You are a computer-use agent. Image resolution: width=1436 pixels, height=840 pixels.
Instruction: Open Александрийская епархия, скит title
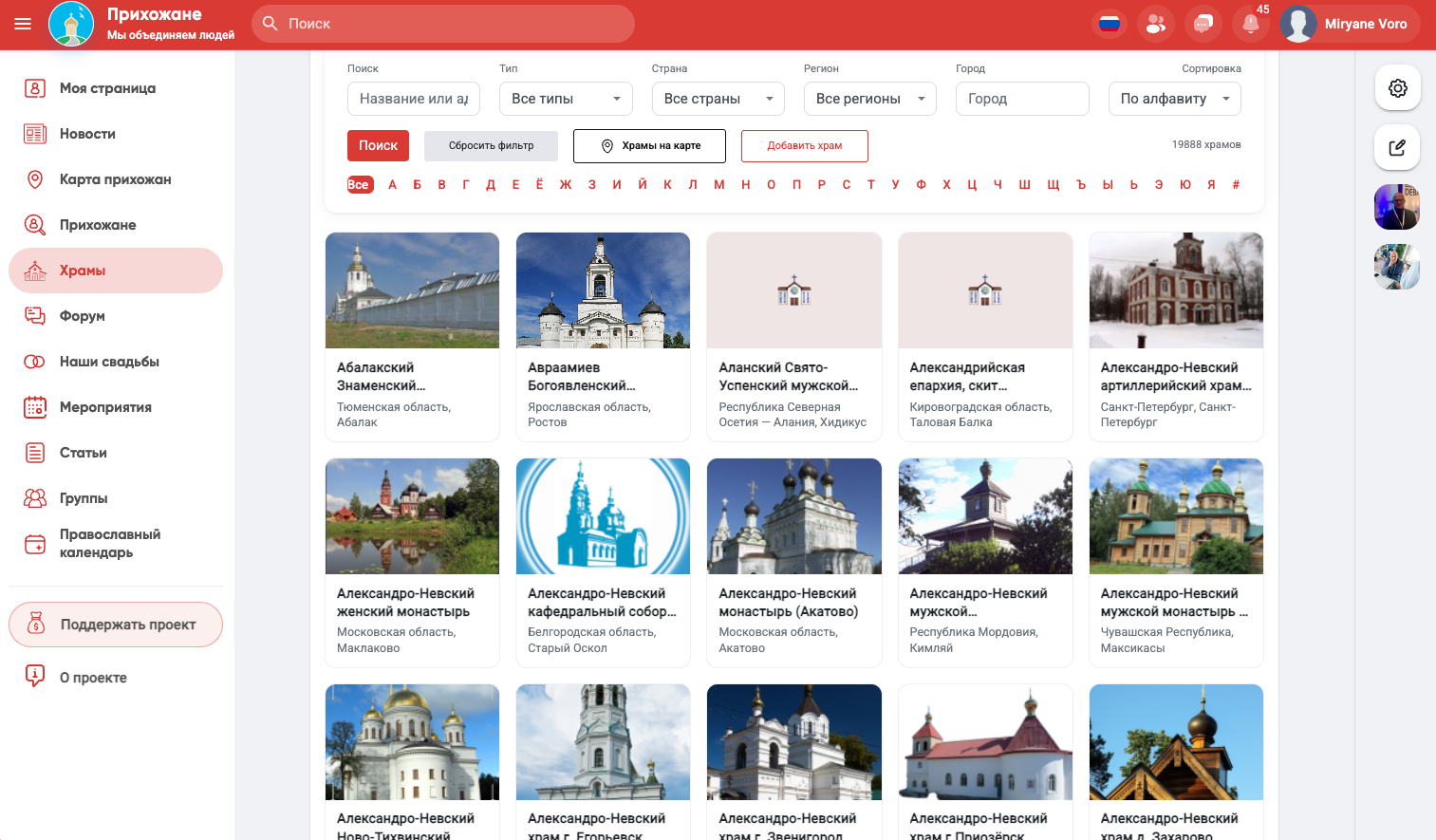(x=967, y=377)
